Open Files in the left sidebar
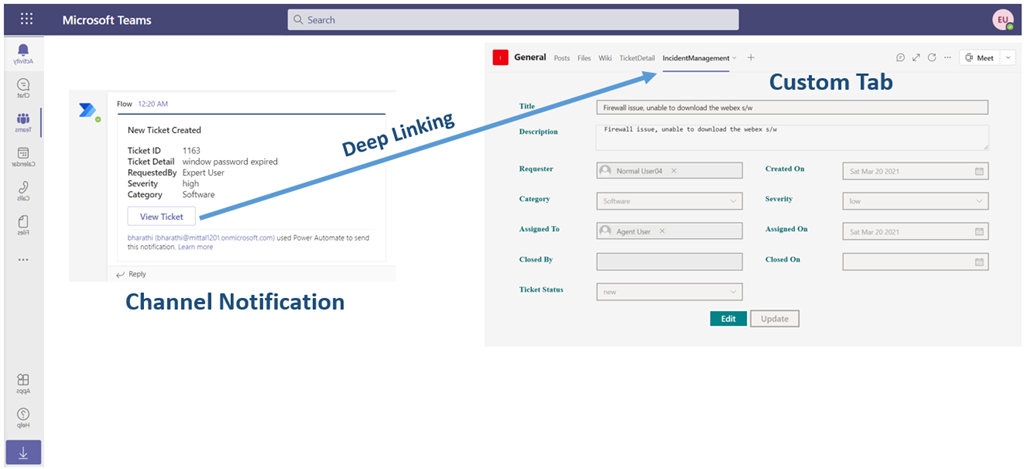This screenshot has width=1024, height=469. click(24, 225)
